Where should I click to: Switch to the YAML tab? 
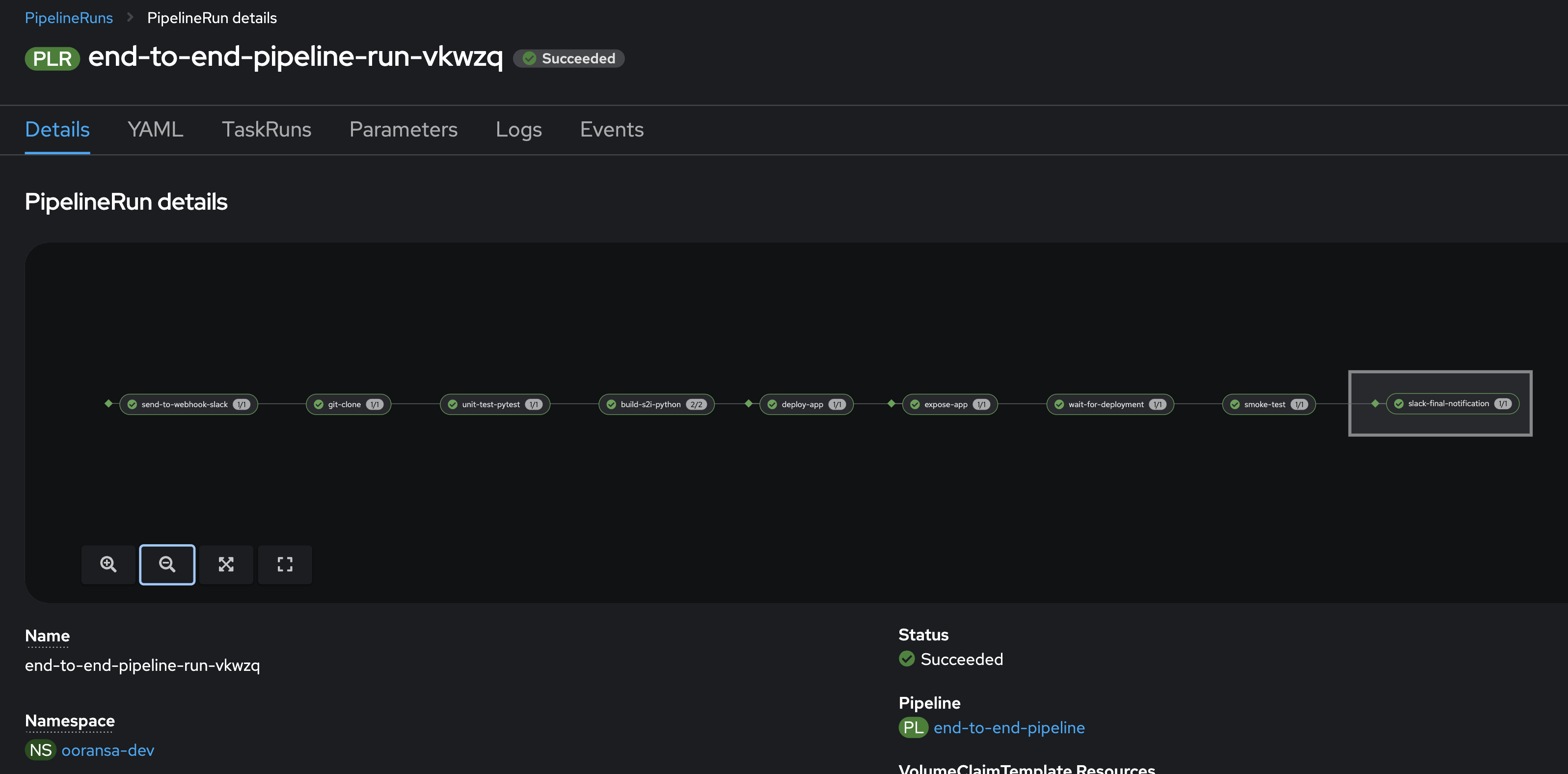pos(155,129)
